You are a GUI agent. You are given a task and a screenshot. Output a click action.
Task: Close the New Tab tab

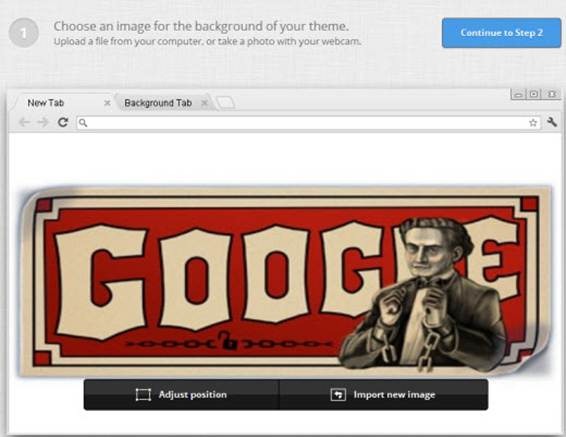tap(107, 103)
